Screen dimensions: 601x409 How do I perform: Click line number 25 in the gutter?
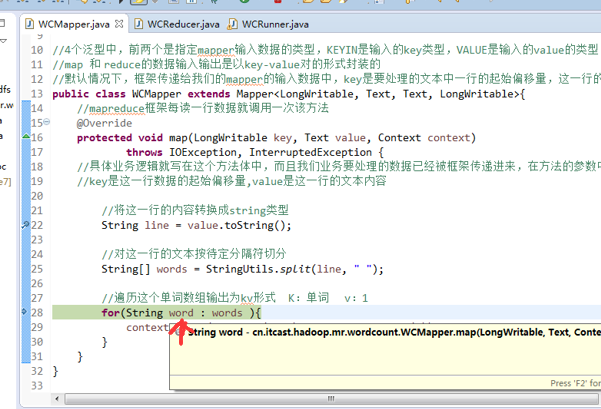(37, 269)
